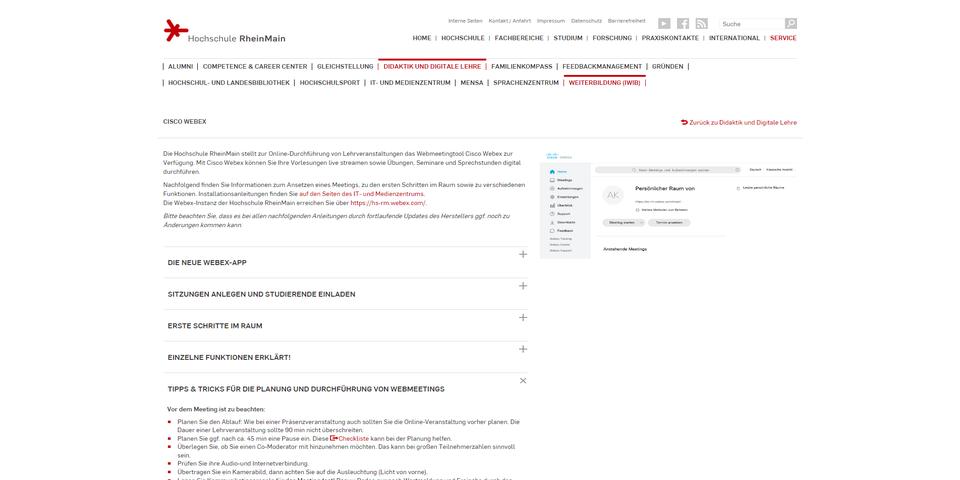Open Praxiskontakte main menu item
This screenshot has width=960, height=480.
(670, 38)
